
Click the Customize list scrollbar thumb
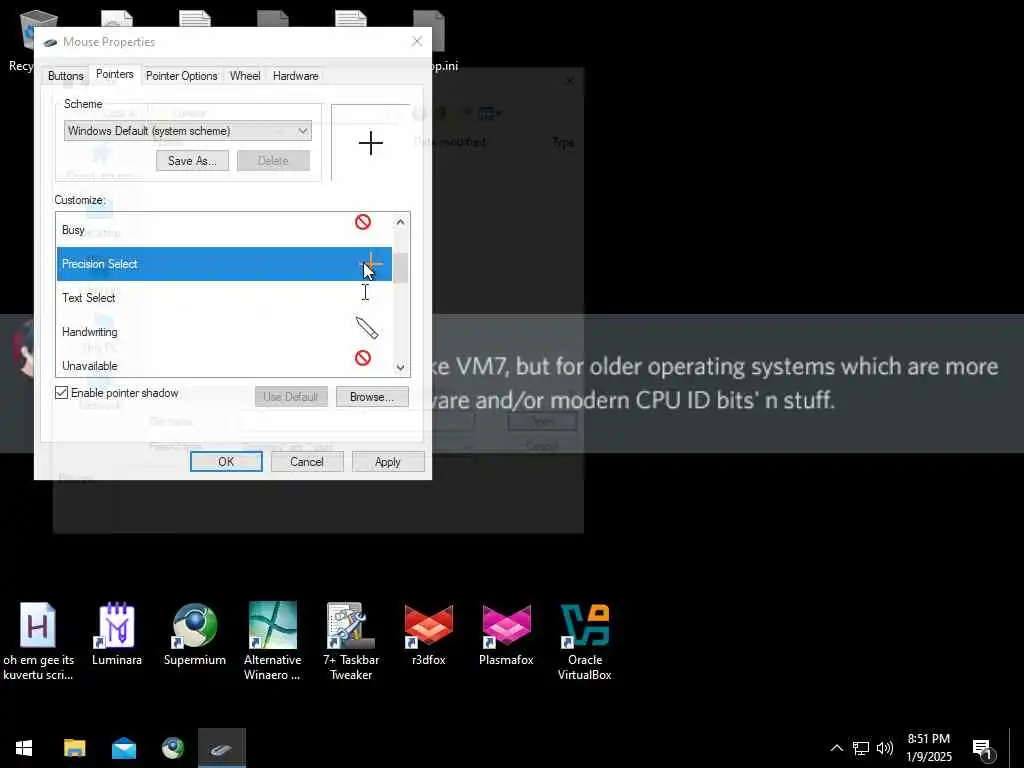[x=400, y=268]
